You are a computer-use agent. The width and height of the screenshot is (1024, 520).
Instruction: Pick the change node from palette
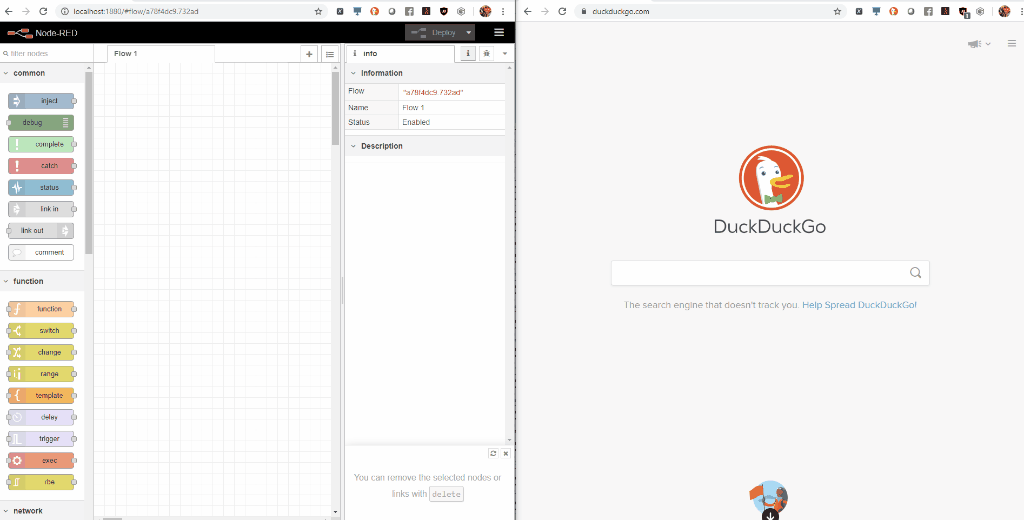[41, 352]
